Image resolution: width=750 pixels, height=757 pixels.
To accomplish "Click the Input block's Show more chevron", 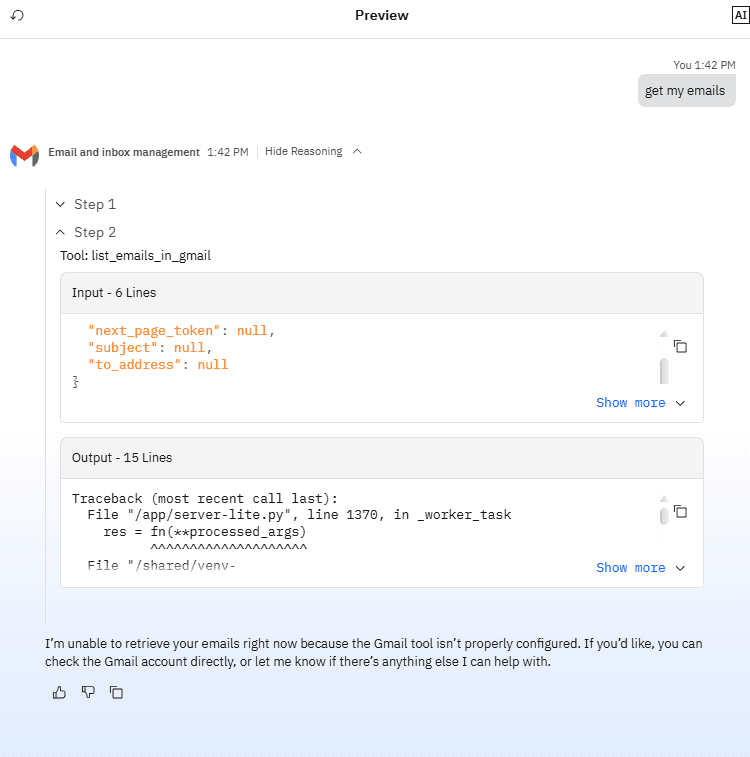I will pos(681,404).
